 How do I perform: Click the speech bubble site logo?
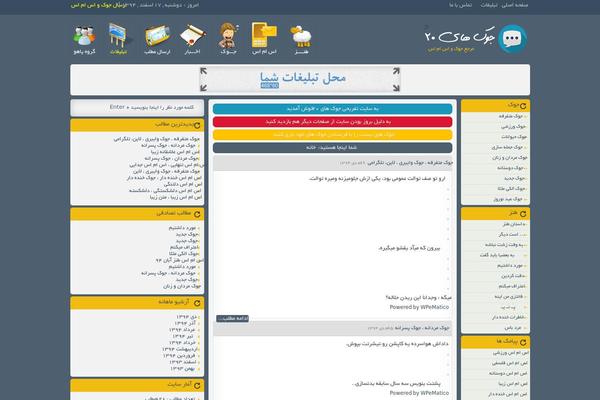[512, 39]
